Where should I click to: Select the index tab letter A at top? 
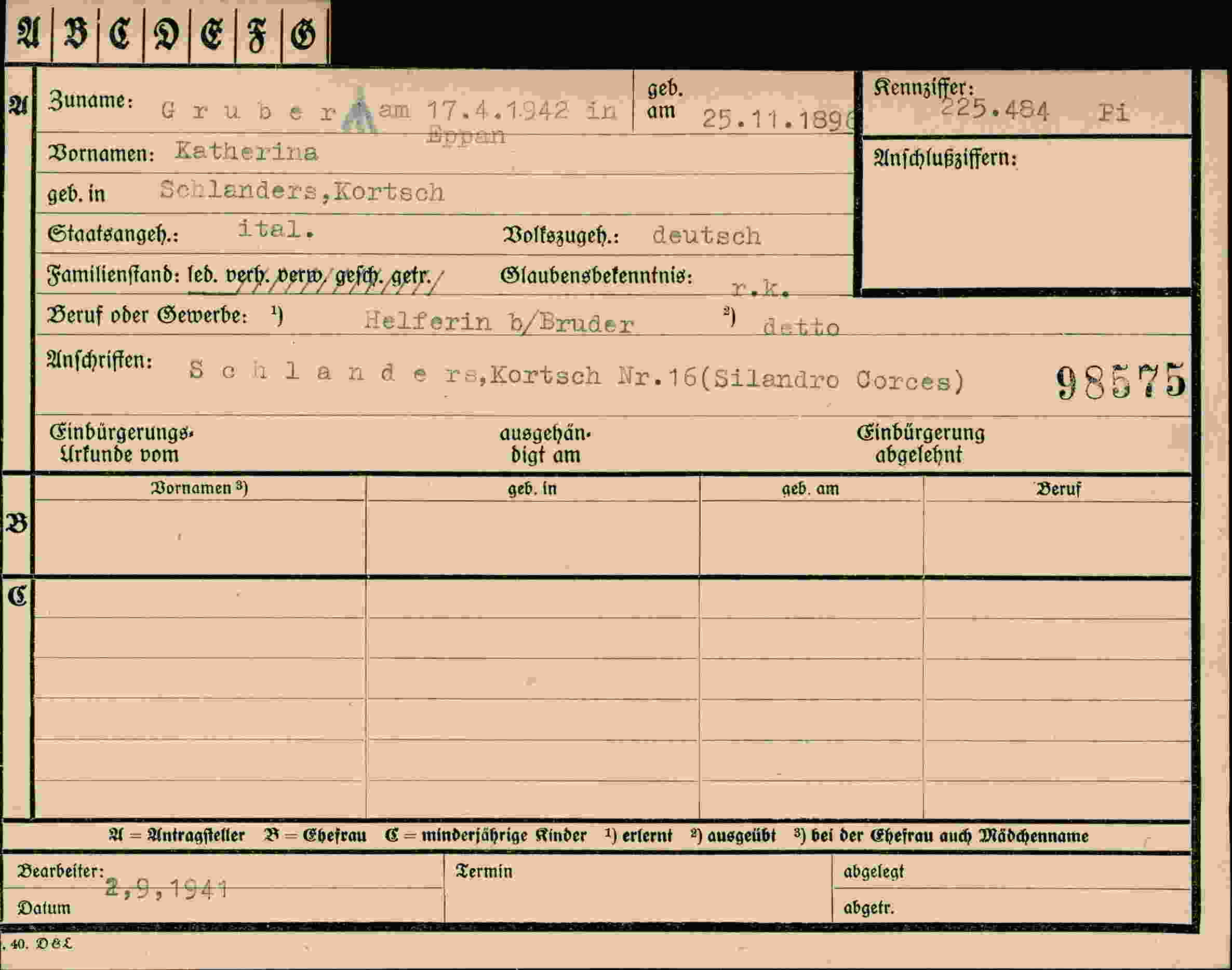tap(28, 33)
